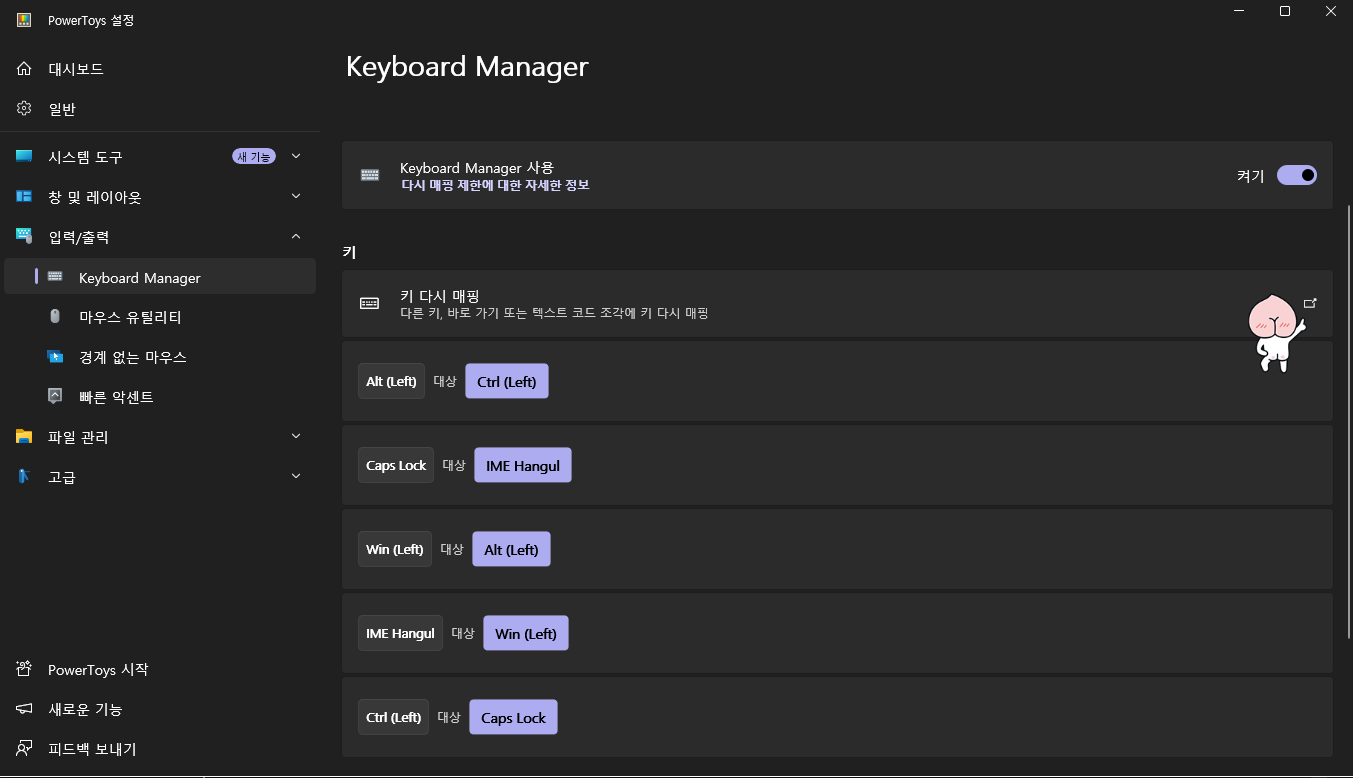Viewport: 1353px width, 778px height.
Task: Click the System Tools (시스템 도구) icon
Action: pos(24,157)
